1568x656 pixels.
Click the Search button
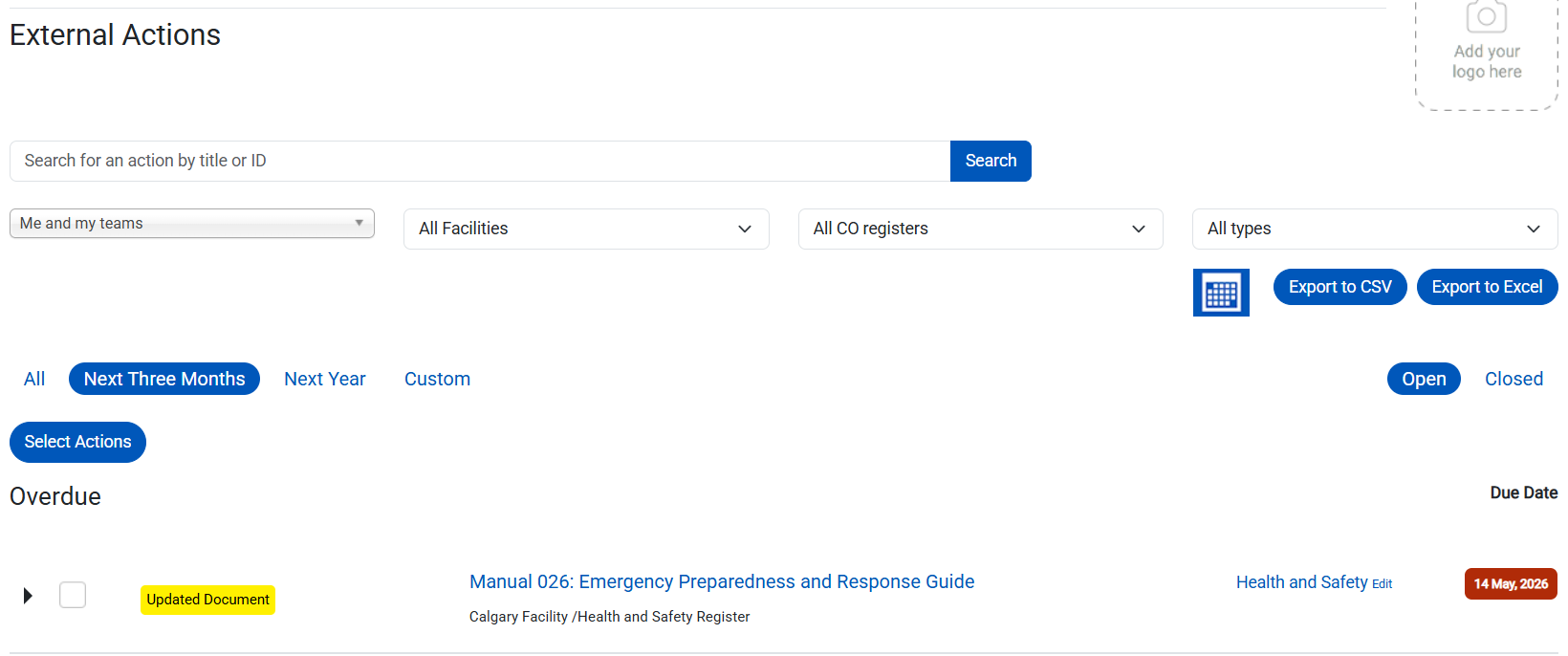pos(991,161)
